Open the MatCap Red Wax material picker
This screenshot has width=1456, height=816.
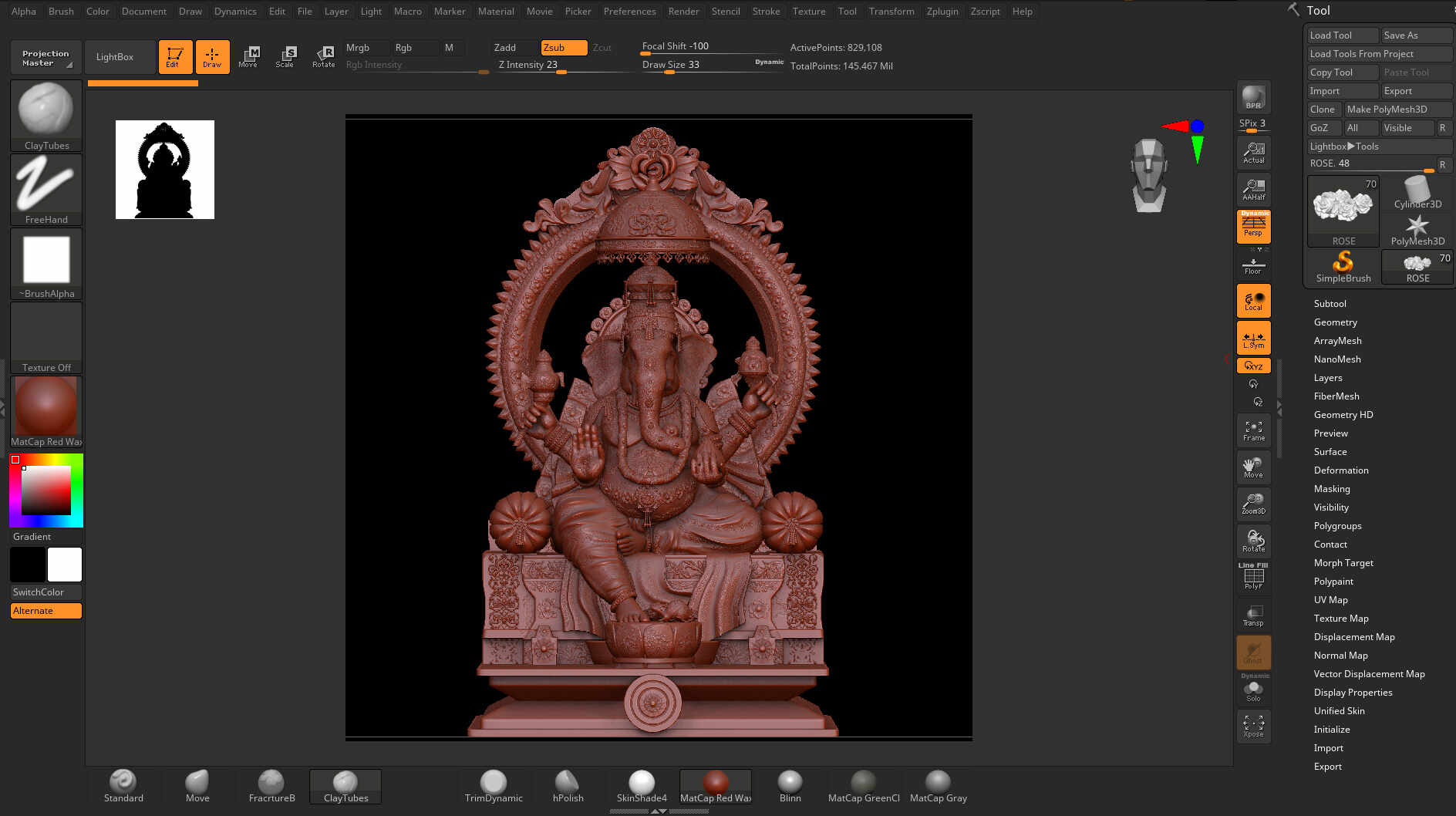(x=46, y=412)
